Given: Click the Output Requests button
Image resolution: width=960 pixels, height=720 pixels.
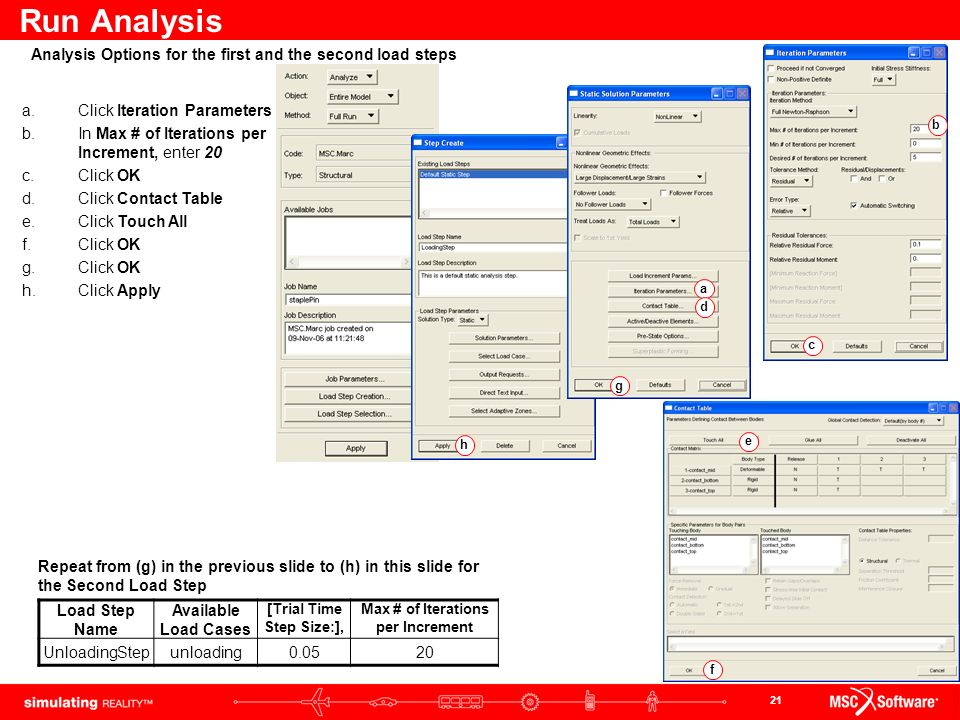Looking at the screenshot, I should [x=504, y=375].
